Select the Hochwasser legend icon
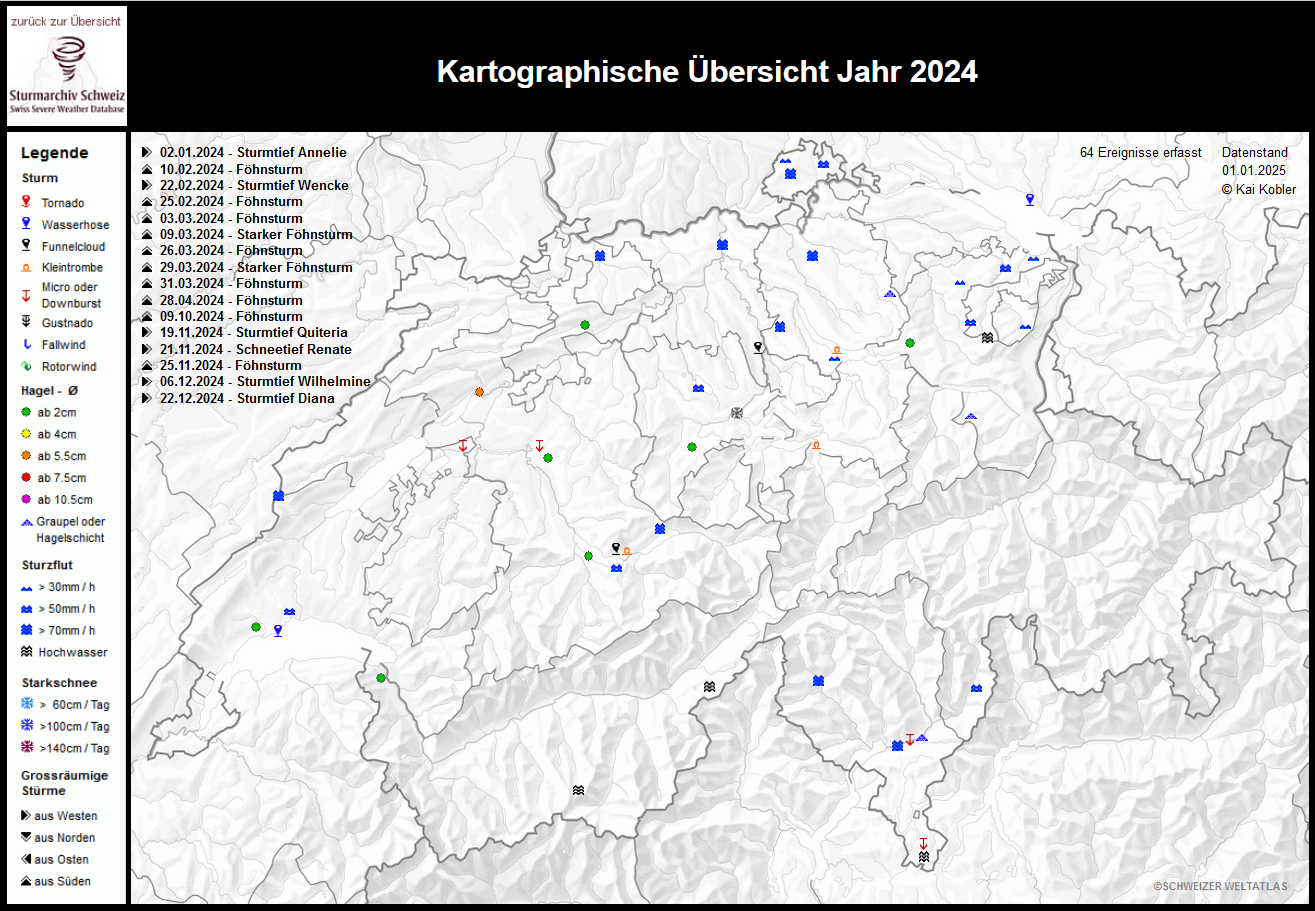 tap(26, 652)
